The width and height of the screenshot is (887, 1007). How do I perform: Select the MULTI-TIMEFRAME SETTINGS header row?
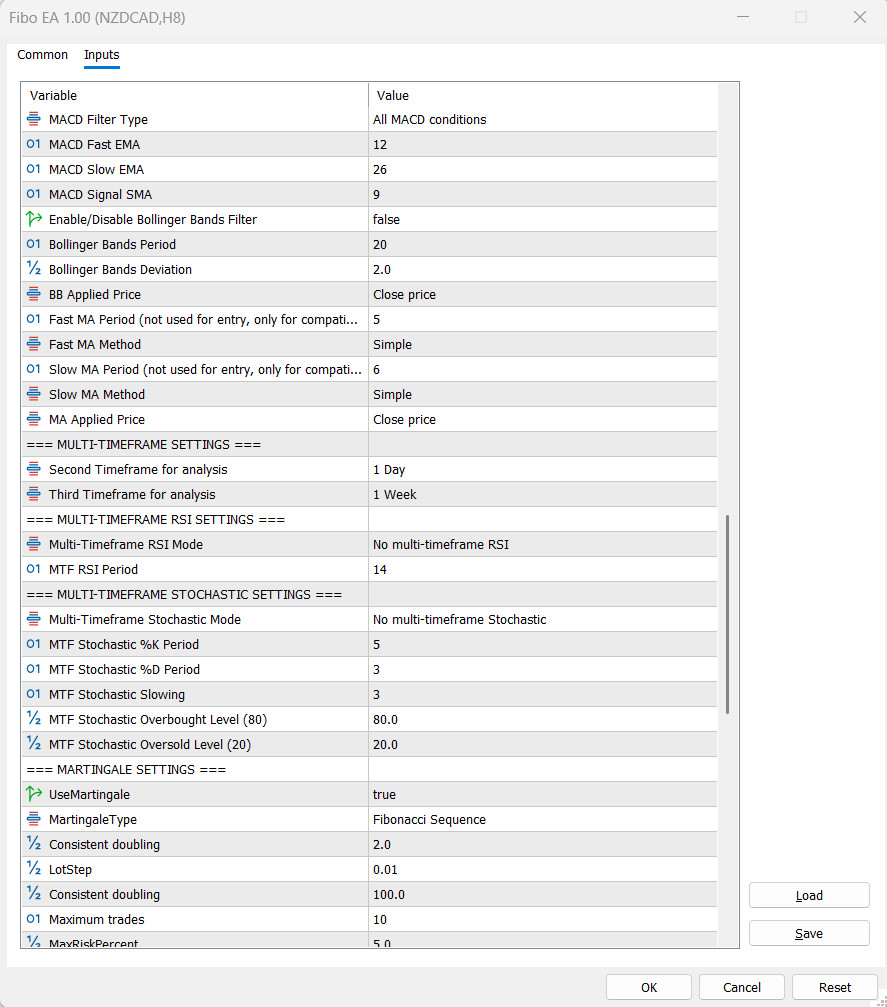369,444
